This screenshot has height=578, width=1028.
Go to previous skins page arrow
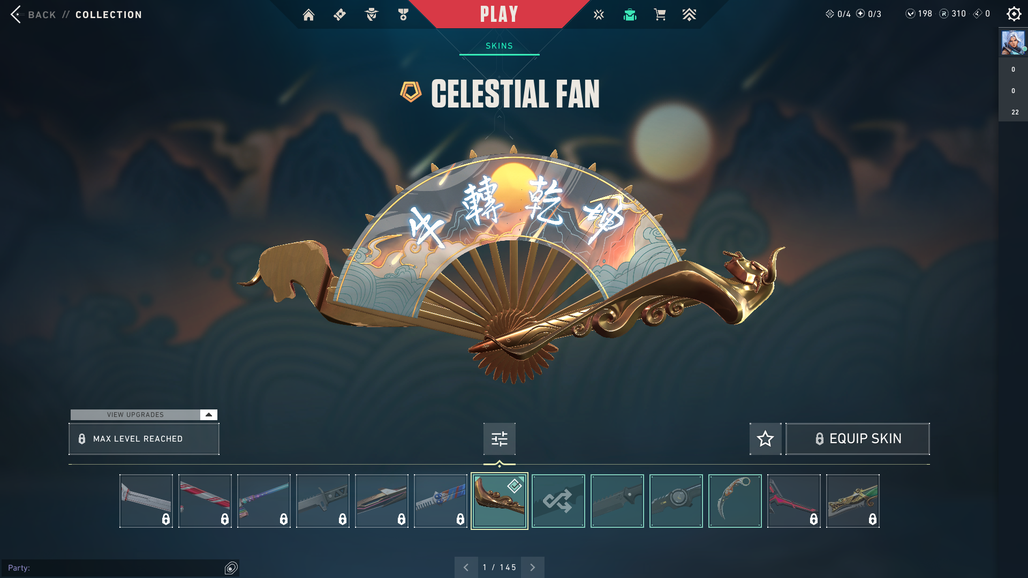click(x=466, y=568)
